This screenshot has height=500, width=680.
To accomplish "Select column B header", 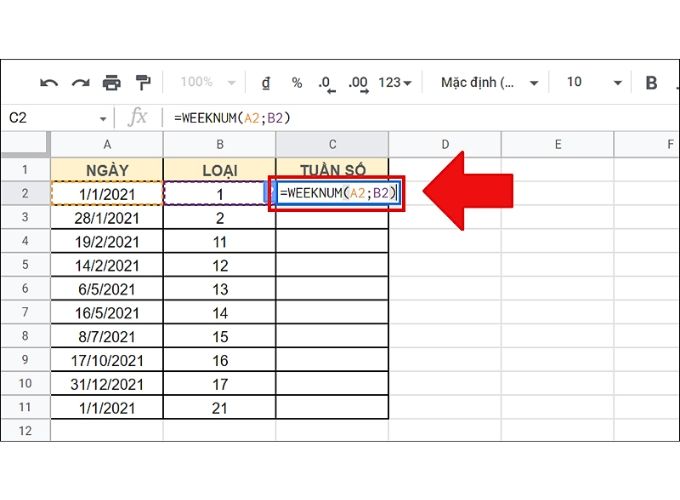I will pyautogui.click(x=219, y=144).
